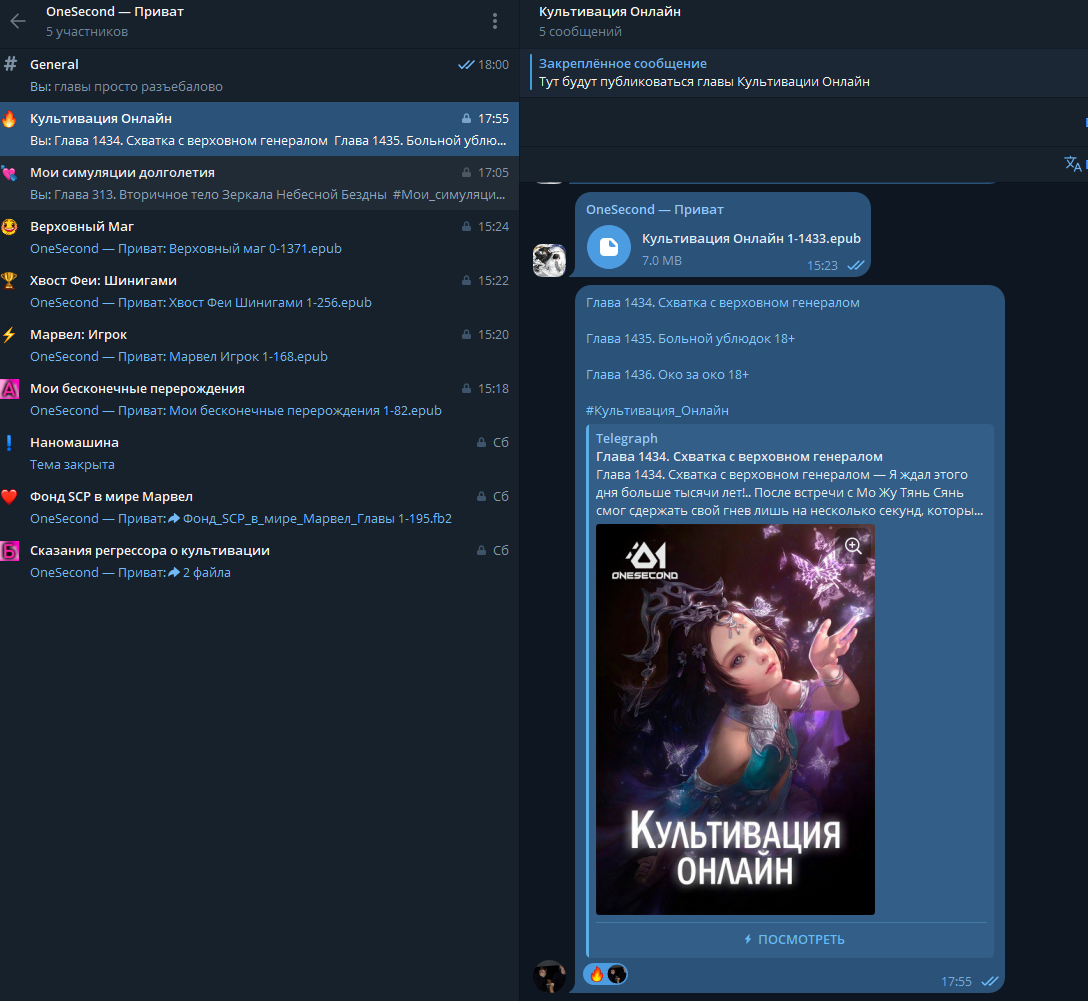This screenshot has height=1001, width=1088.
Task: Click preview text Мои бесконечные перерождения 1-82.epub
Action: 305,411
